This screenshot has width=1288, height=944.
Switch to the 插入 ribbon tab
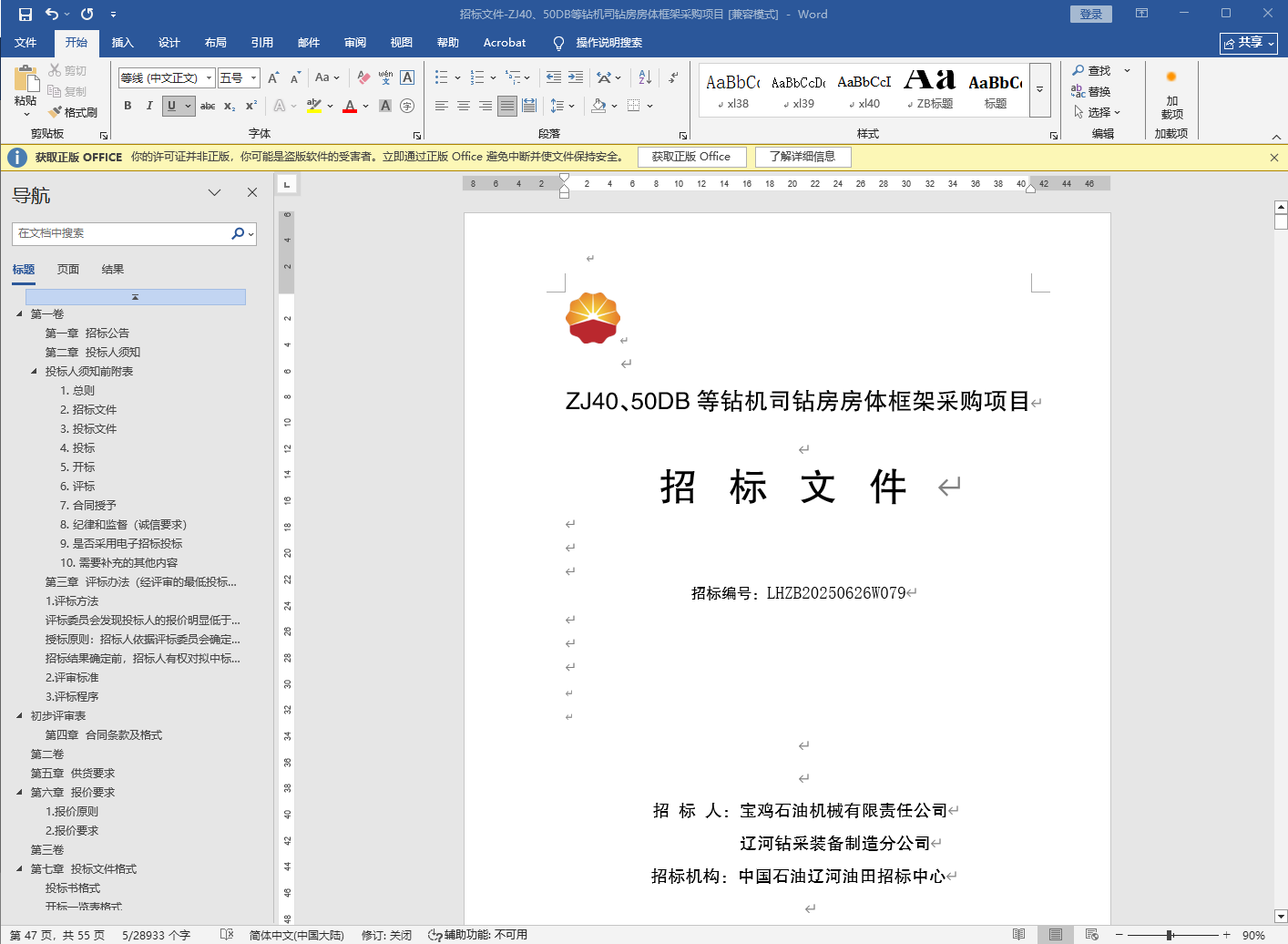[122, 43]
